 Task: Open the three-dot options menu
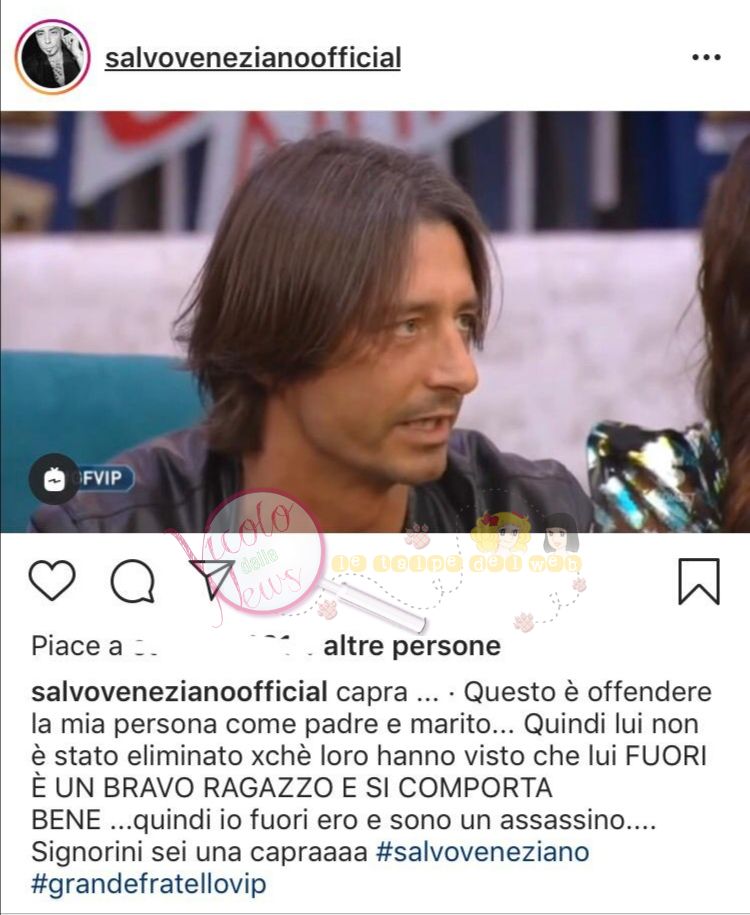706,57
